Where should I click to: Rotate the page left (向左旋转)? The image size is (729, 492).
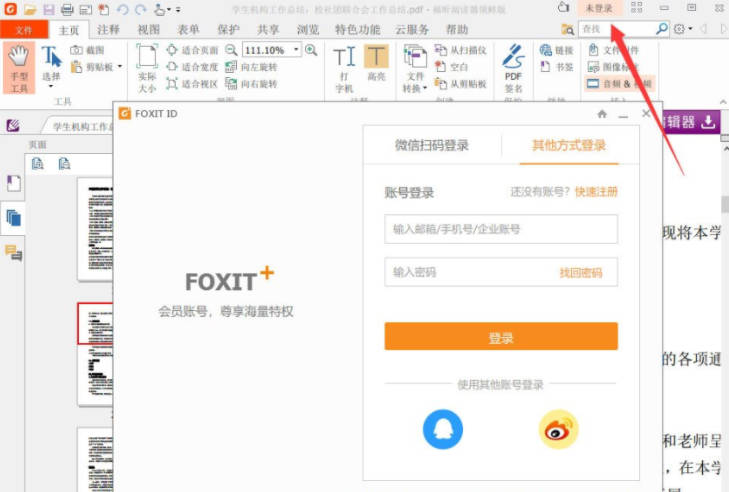[251, 67]
